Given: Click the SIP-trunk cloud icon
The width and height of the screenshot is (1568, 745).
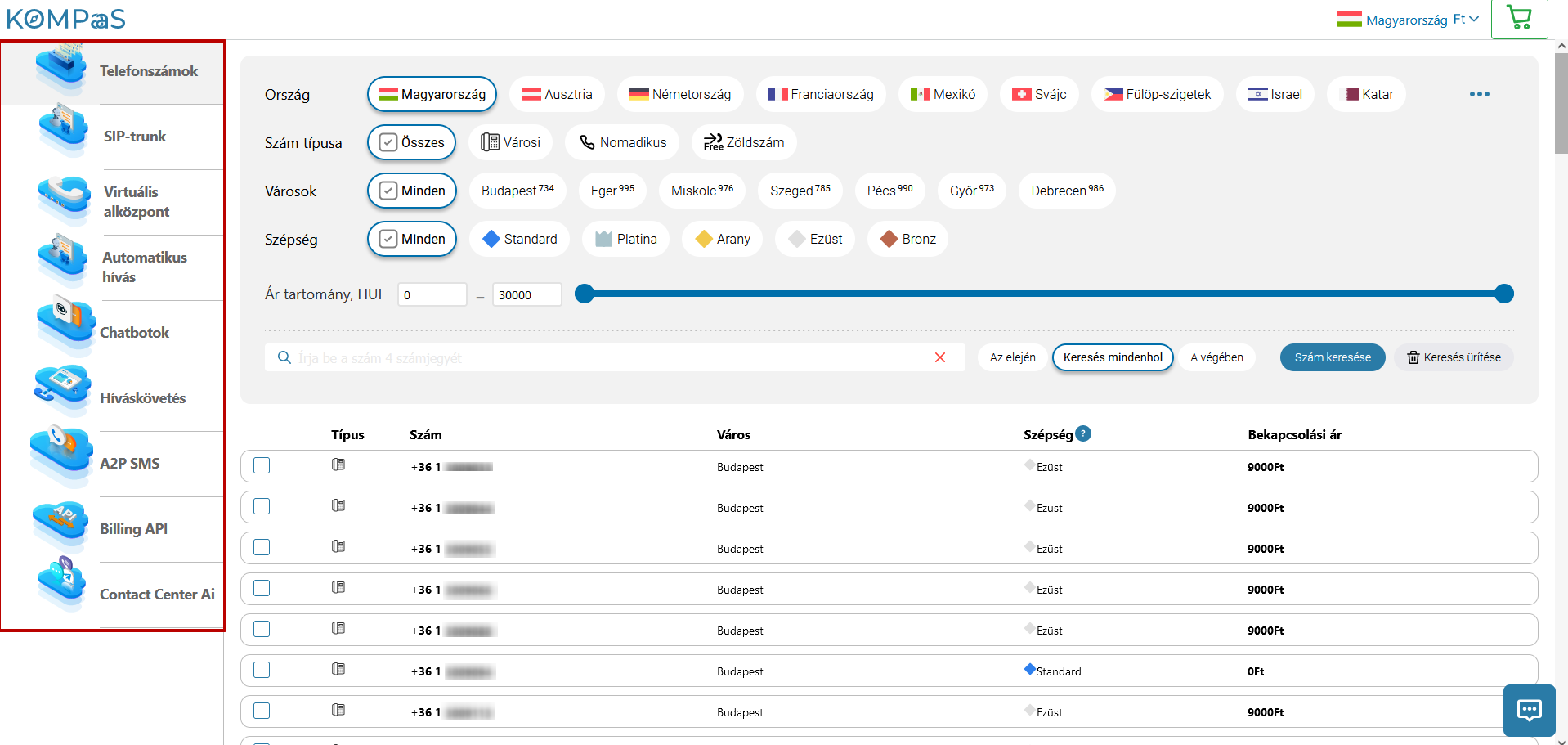Looking at the screenshot, I should [x=63, y=130].
